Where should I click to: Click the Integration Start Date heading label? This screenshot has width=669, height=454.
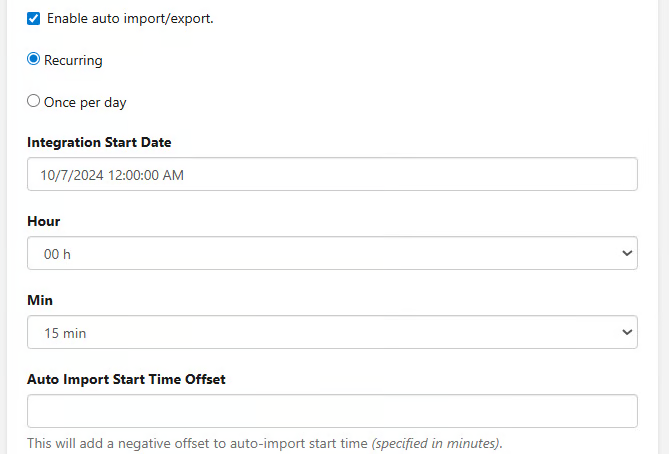tap(106, 142)
